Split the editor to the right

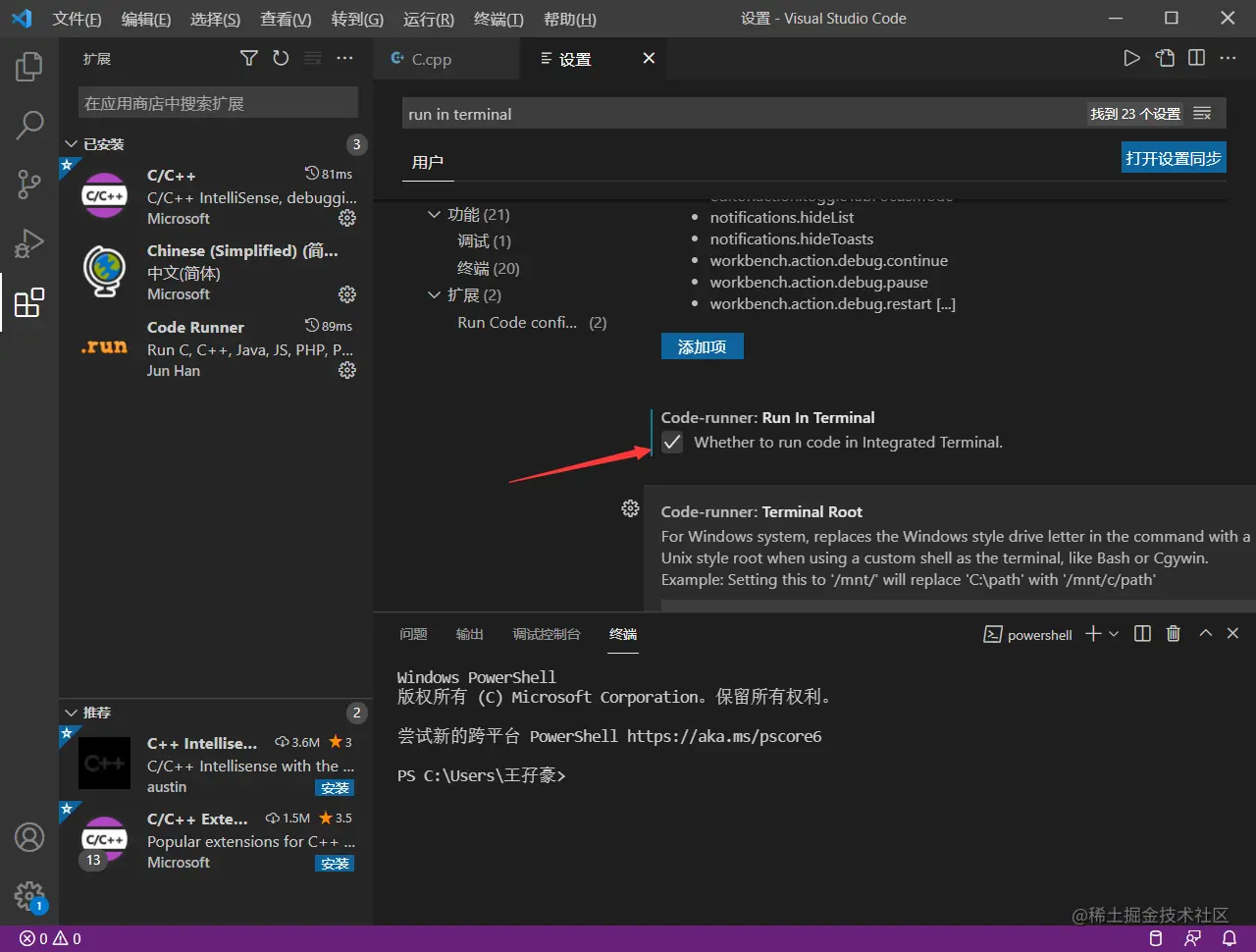point(1196,59)
